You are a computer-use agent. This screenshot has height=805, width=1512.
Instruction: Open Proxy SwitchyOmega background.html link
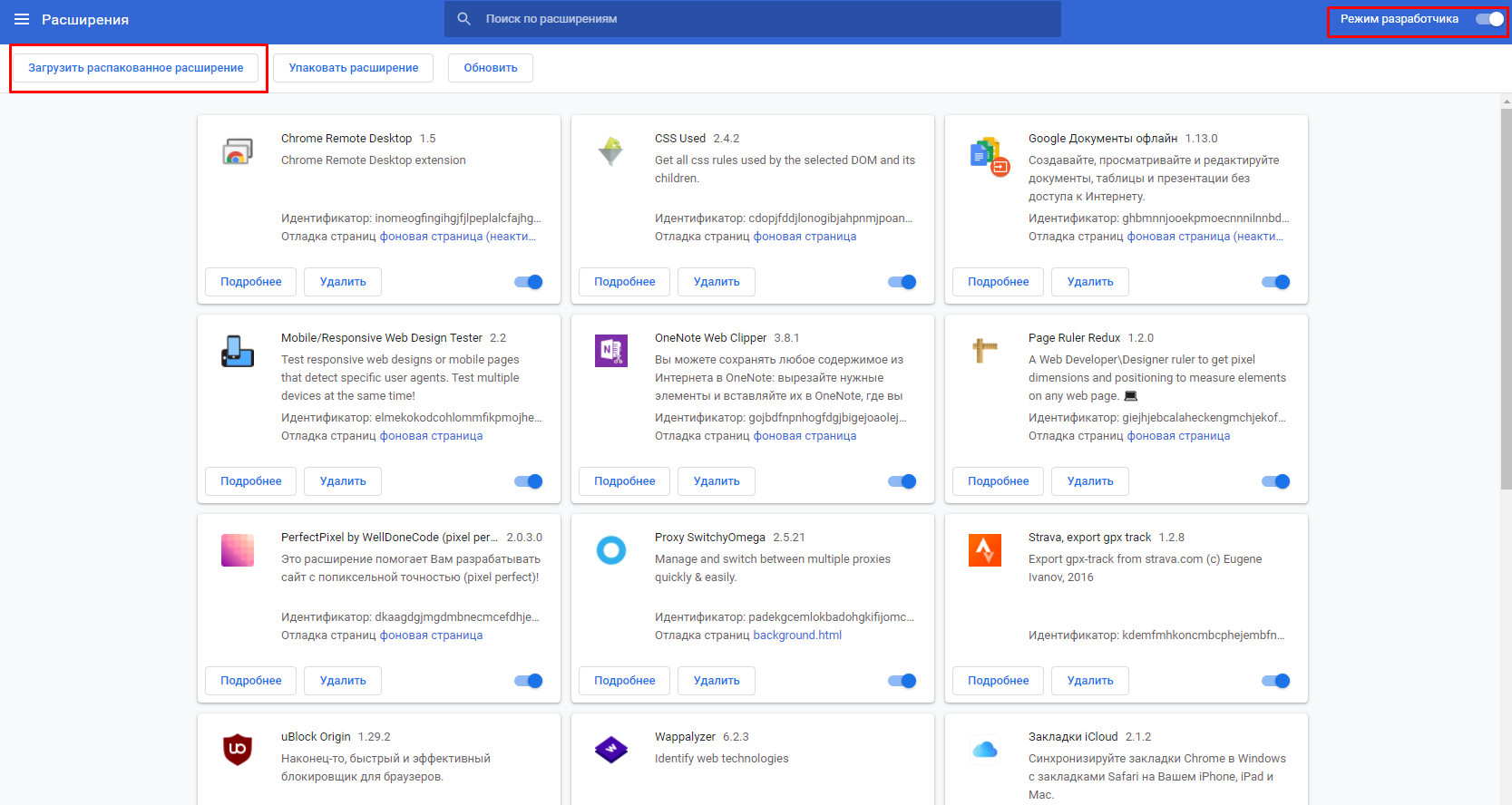pyautogui.click(x=797, y=635)
